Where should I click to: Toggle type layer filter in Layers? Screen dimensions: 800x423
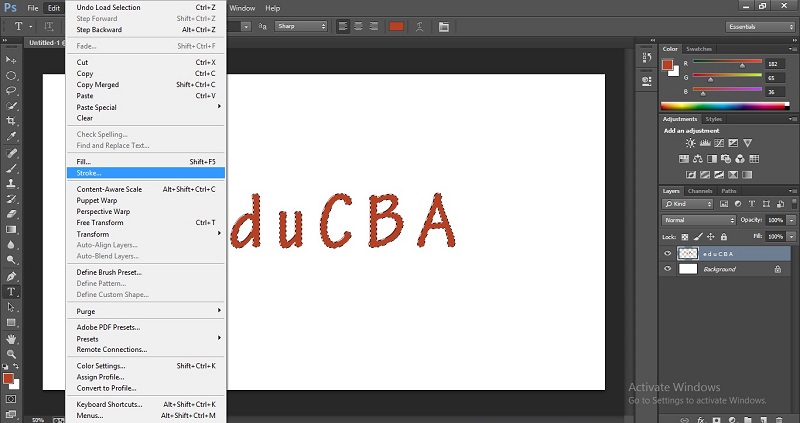coord(752,204)
